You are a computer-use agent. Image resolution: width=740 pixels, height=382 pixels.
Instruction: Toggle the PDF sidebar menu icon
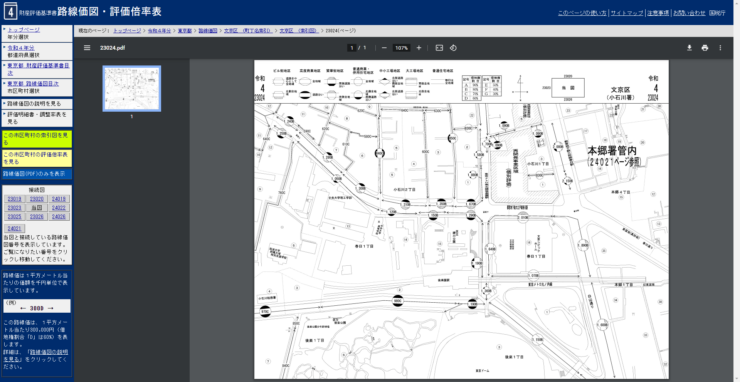(x=87, y=48)
